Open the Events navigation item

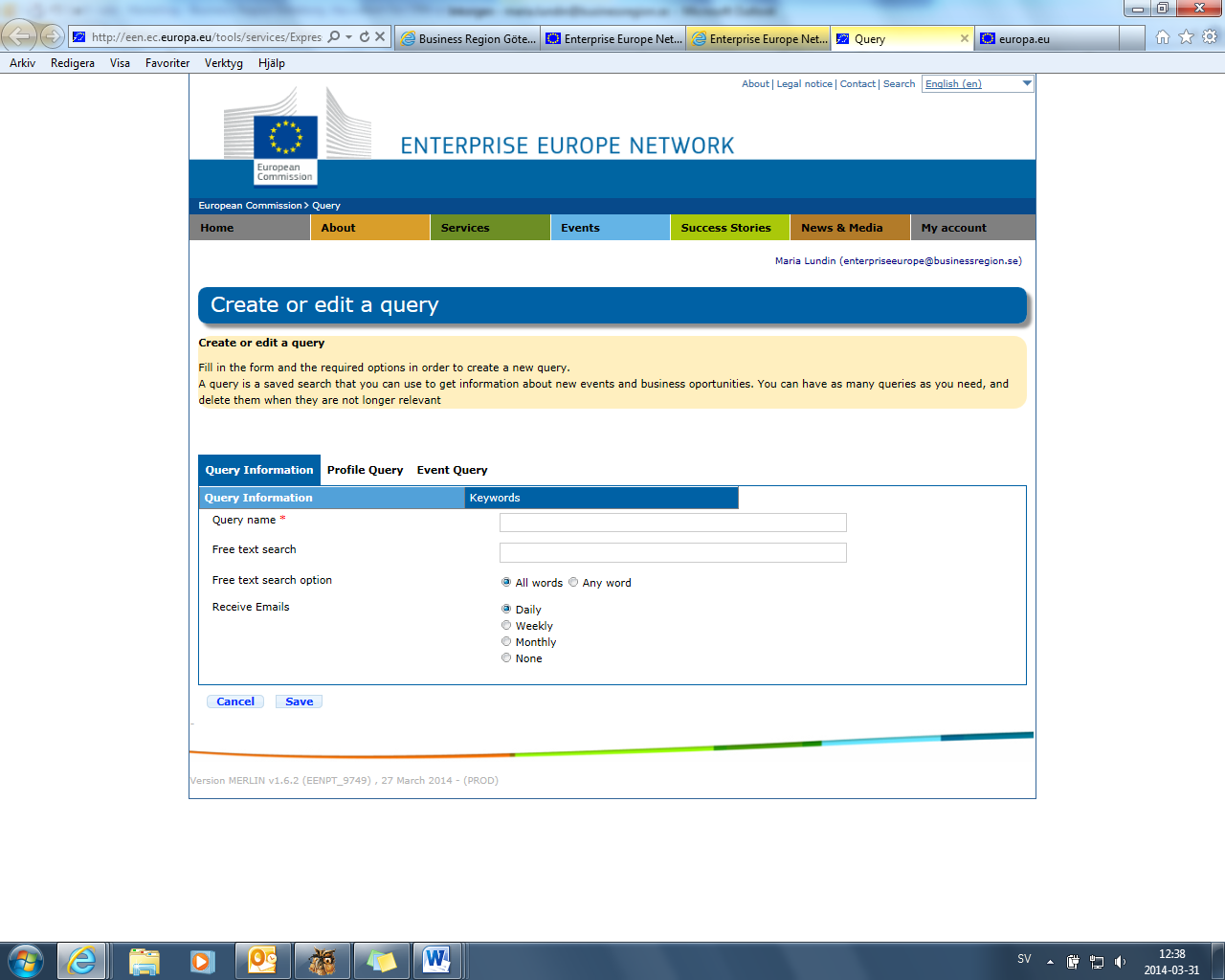click(611, 228)
